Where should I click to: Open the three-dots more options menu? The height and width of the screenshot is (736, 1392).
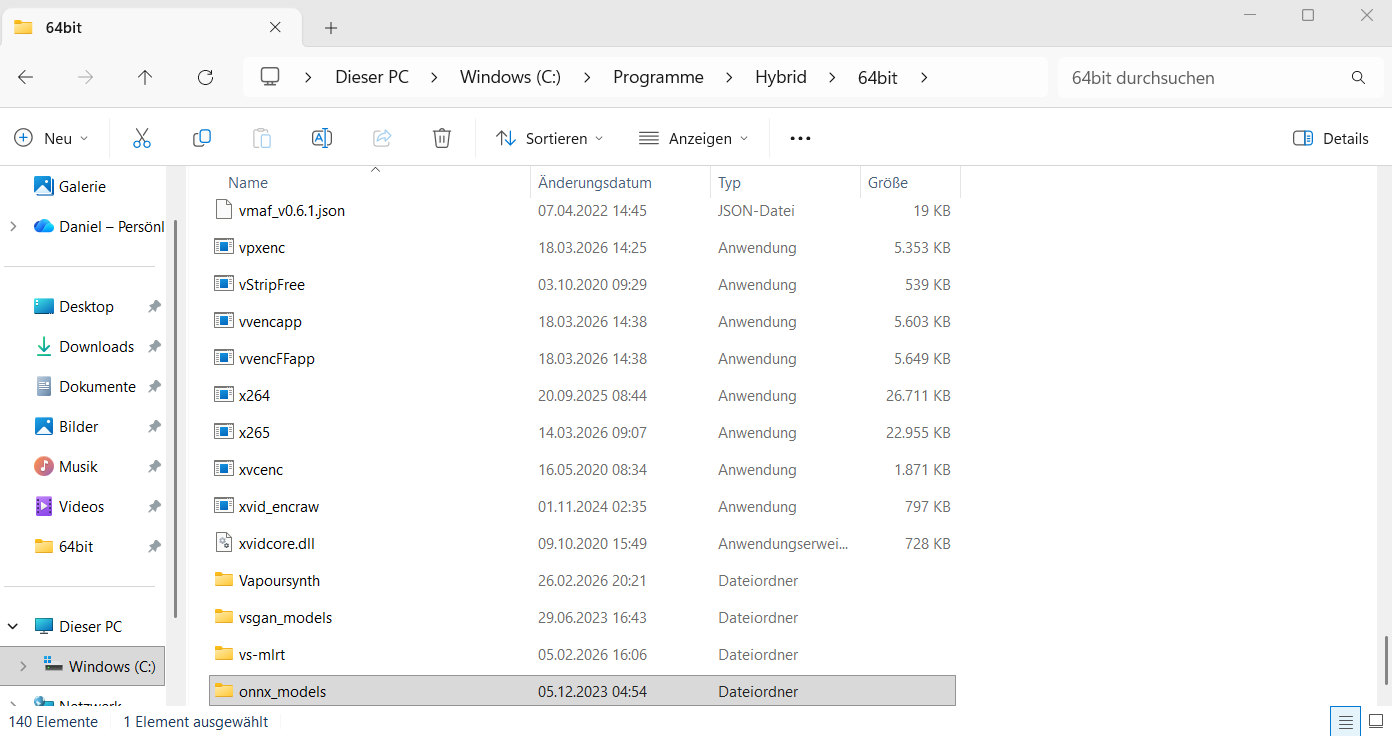pos(800,138)
